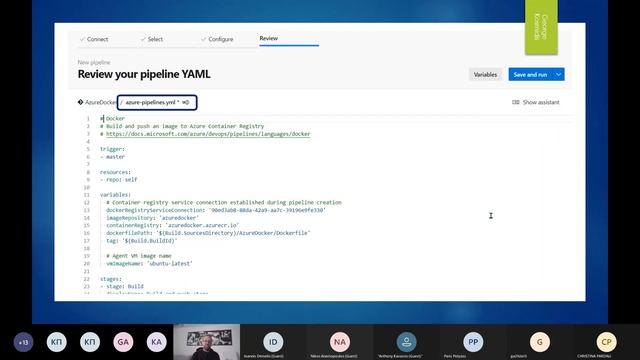
Task: Click the '- master' line in the editor
Action: click(112, 157)
